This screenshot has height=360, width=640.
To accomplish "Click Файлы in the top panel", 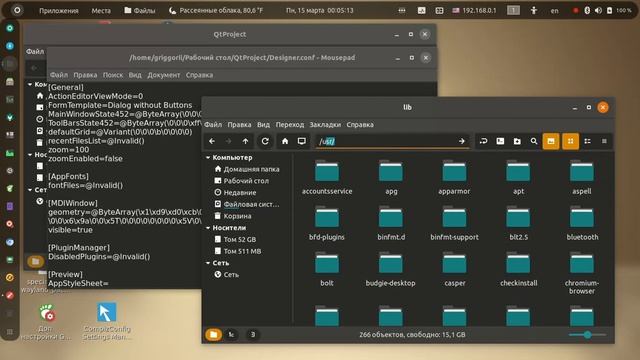I will (140, 11).
